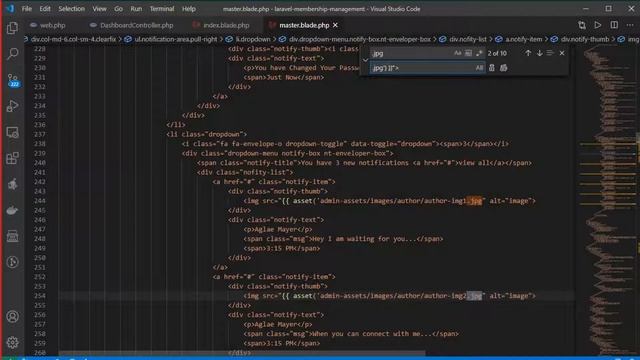Screen dimensions: 640x360
Task: Toggle Find in Selection
Action: pyautogui.click(x=550, y=53)
